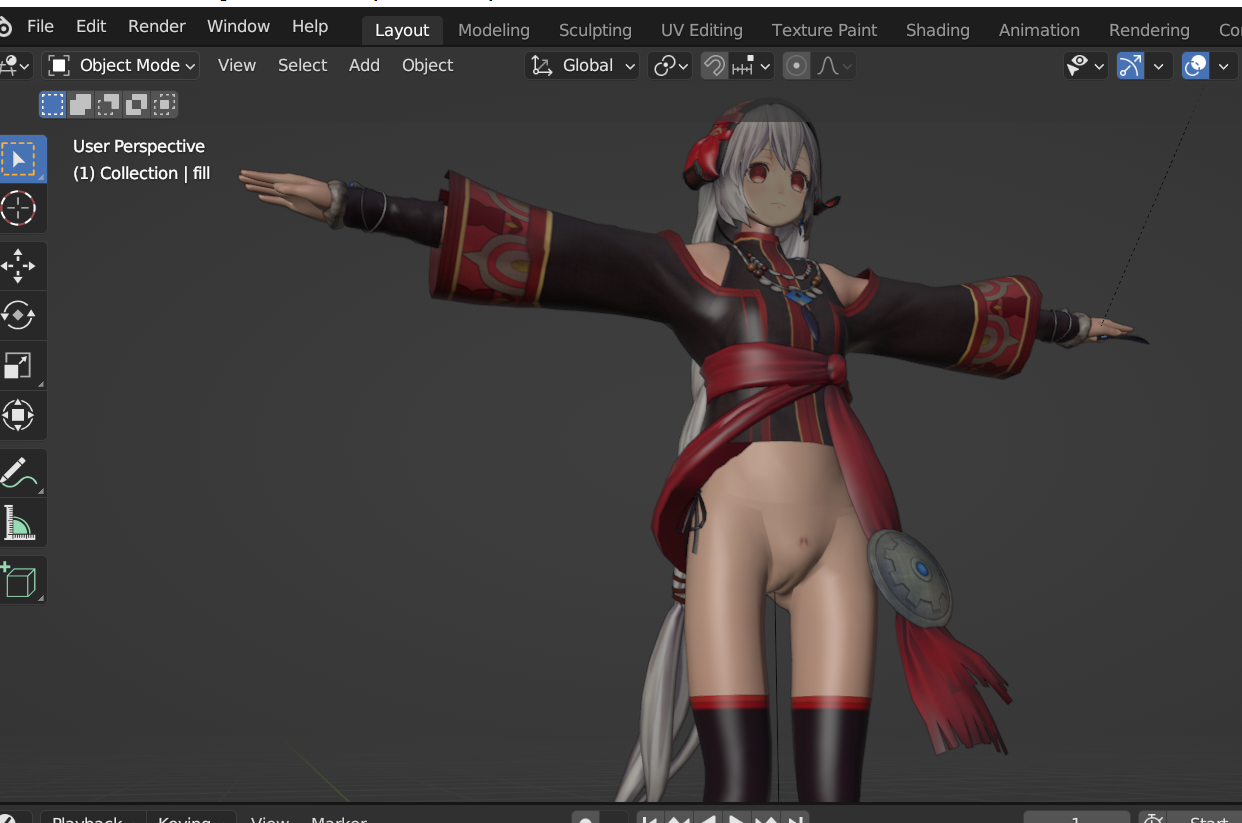1242x823 pixels.
Task: Switch to the Rendering workspace tab
Action: pyautogui.click(x=1149, y=30)
